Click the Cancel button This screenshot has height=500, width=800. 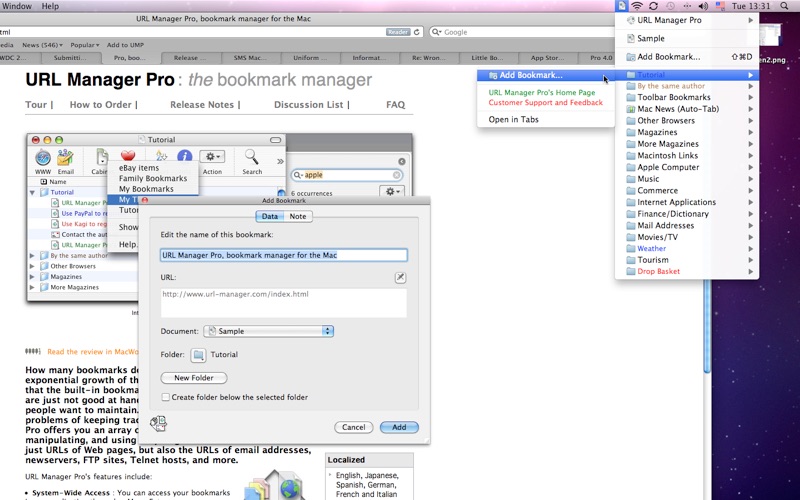354,427
